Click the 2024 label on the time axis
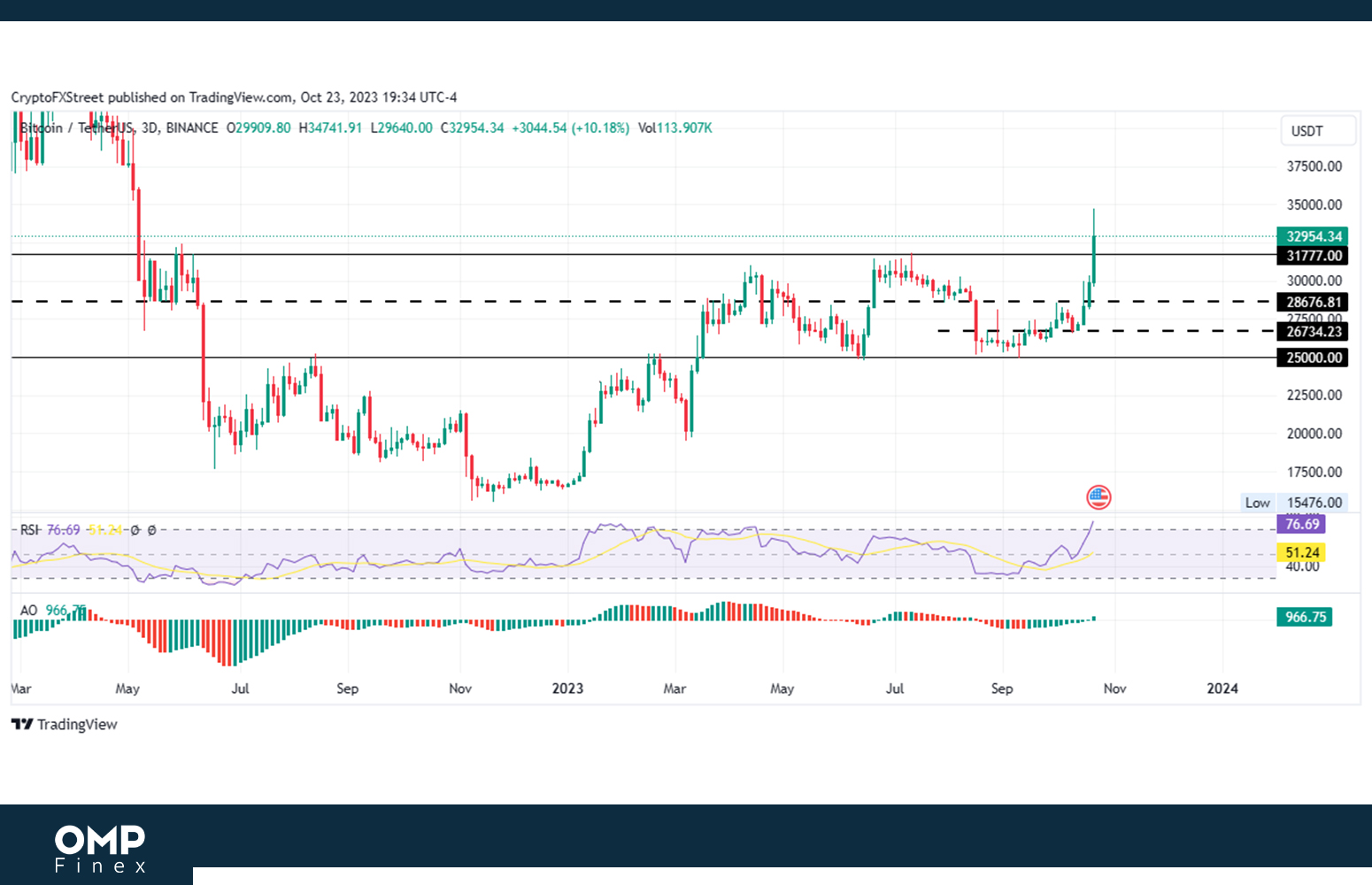 click(x=1222, y=689)
